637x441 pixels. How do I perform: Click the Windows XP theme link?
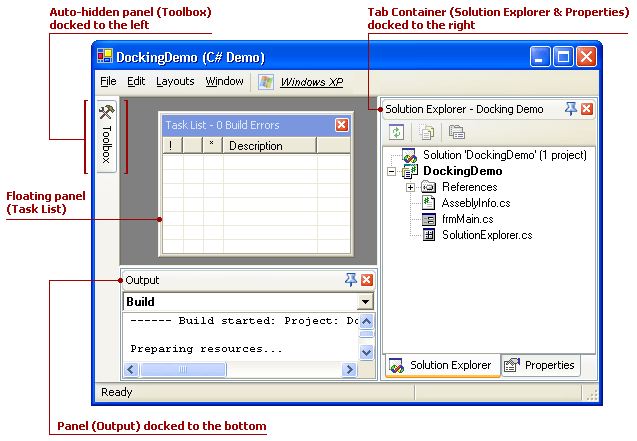pos(312,82)
